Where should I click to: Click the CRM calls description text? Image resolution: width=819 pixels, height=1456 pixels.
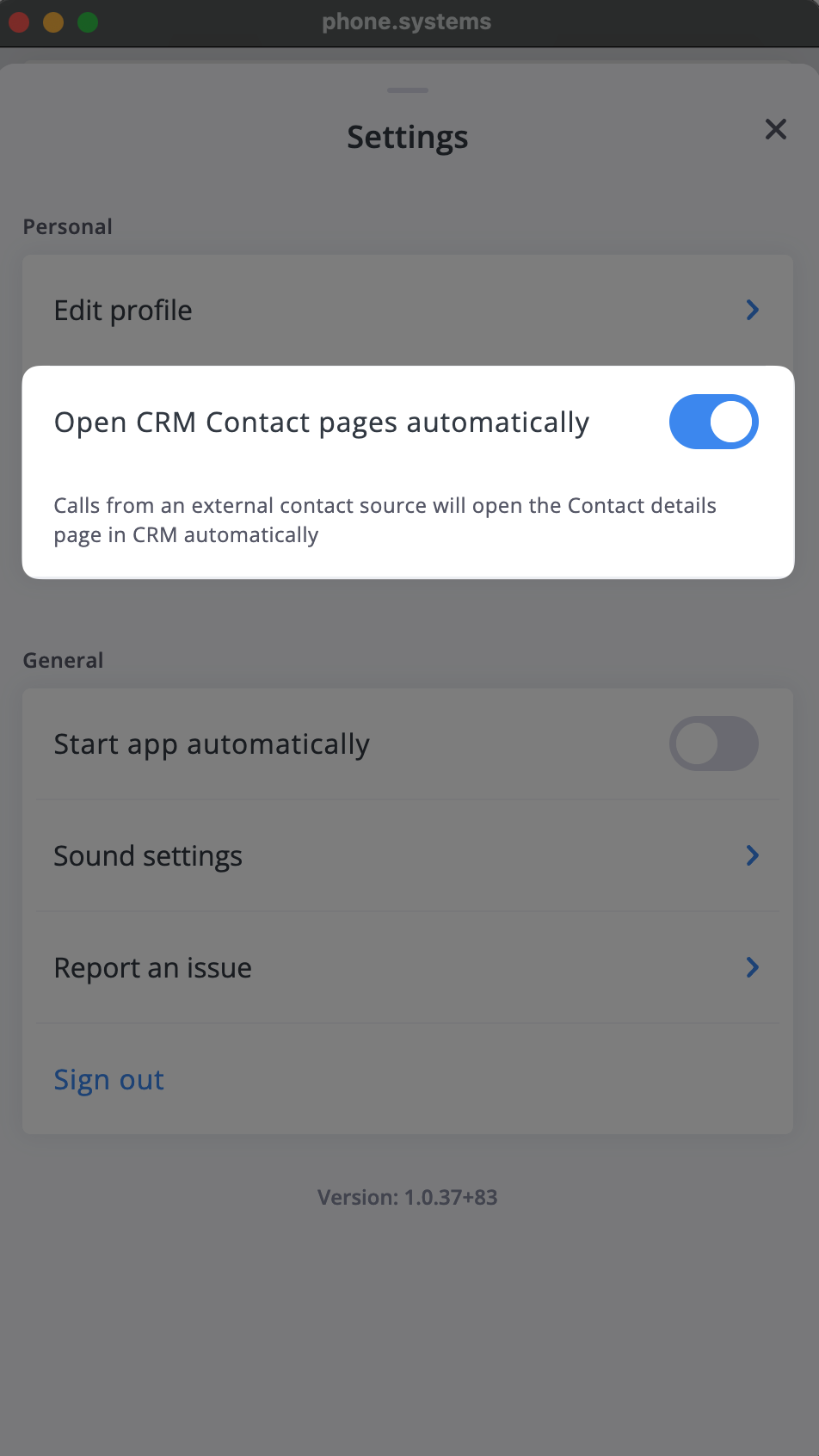385,521
